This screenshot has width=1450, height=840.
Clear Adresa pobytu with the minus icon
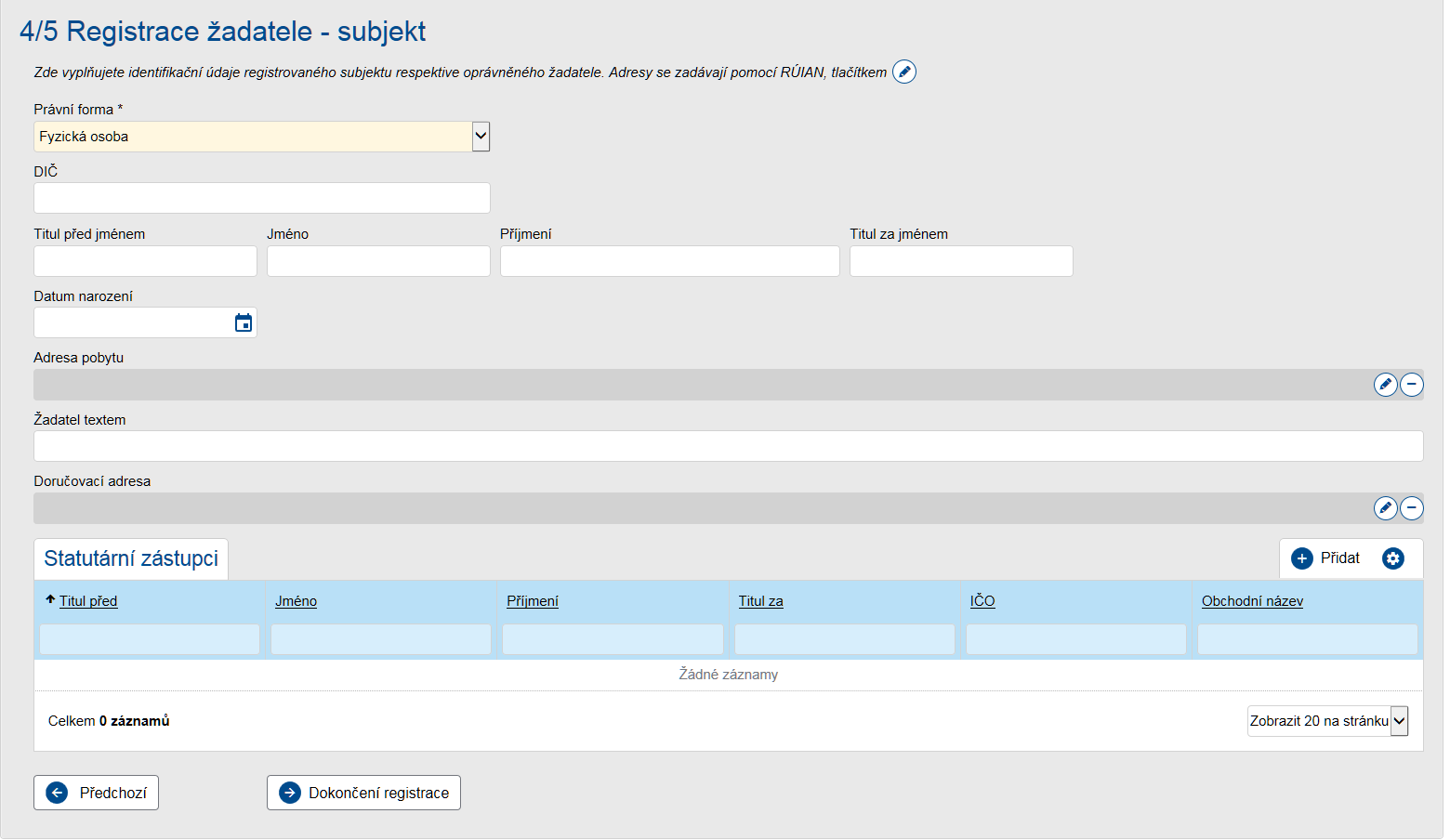tap(1412, 384)
